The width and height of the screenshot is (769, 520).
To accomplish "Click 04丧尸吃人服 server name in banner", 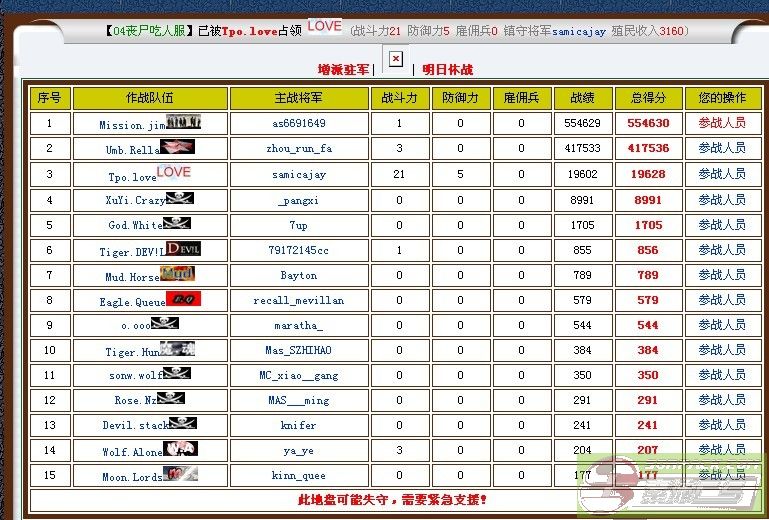I will (149, 31).
